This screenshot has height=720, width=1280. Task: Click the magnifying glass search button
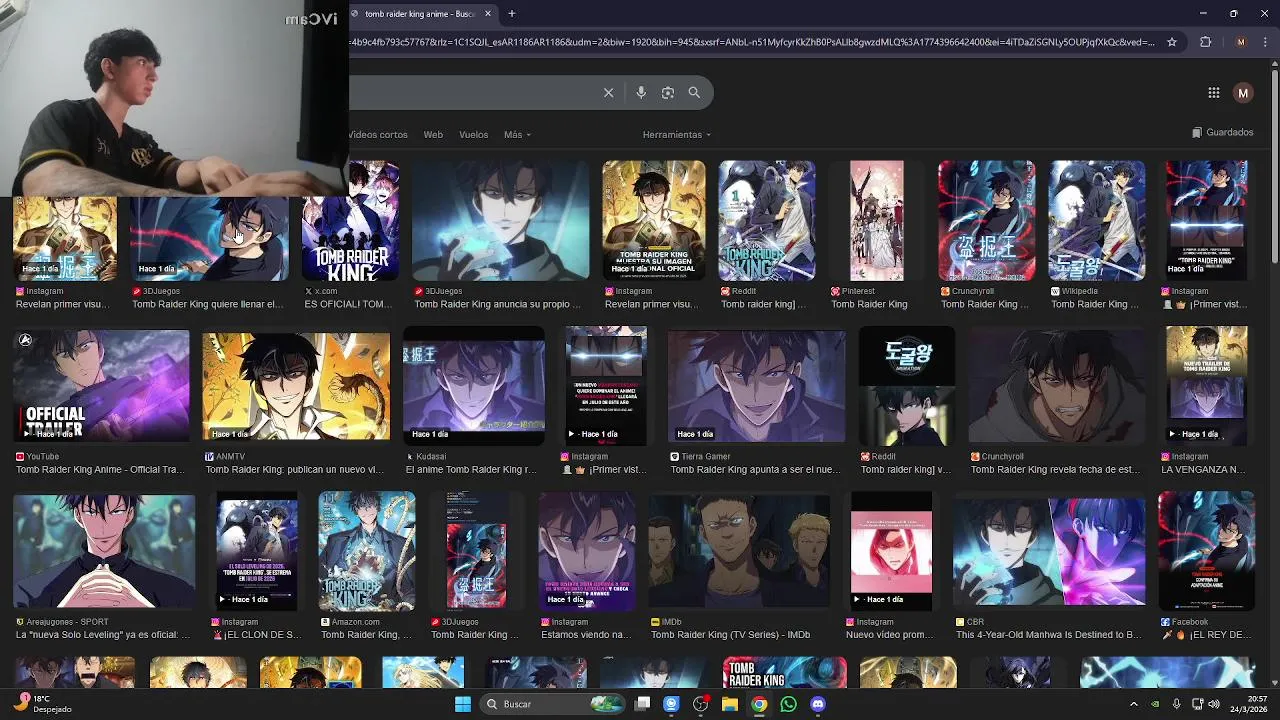pyautogui.click(x=694, y=92)
